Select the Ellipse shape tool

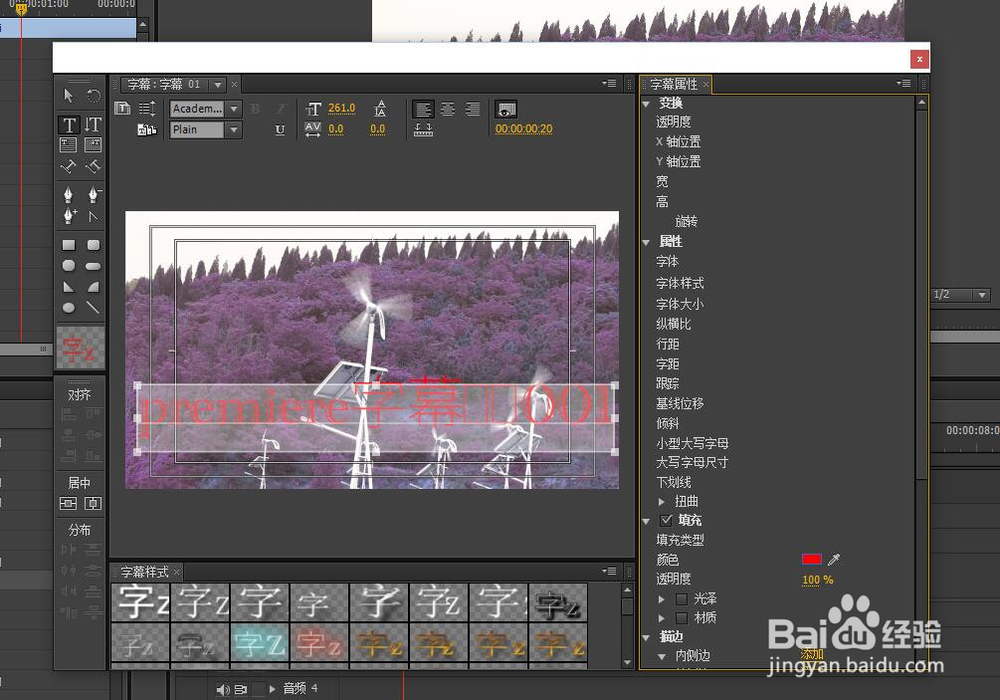click(69, 308)
